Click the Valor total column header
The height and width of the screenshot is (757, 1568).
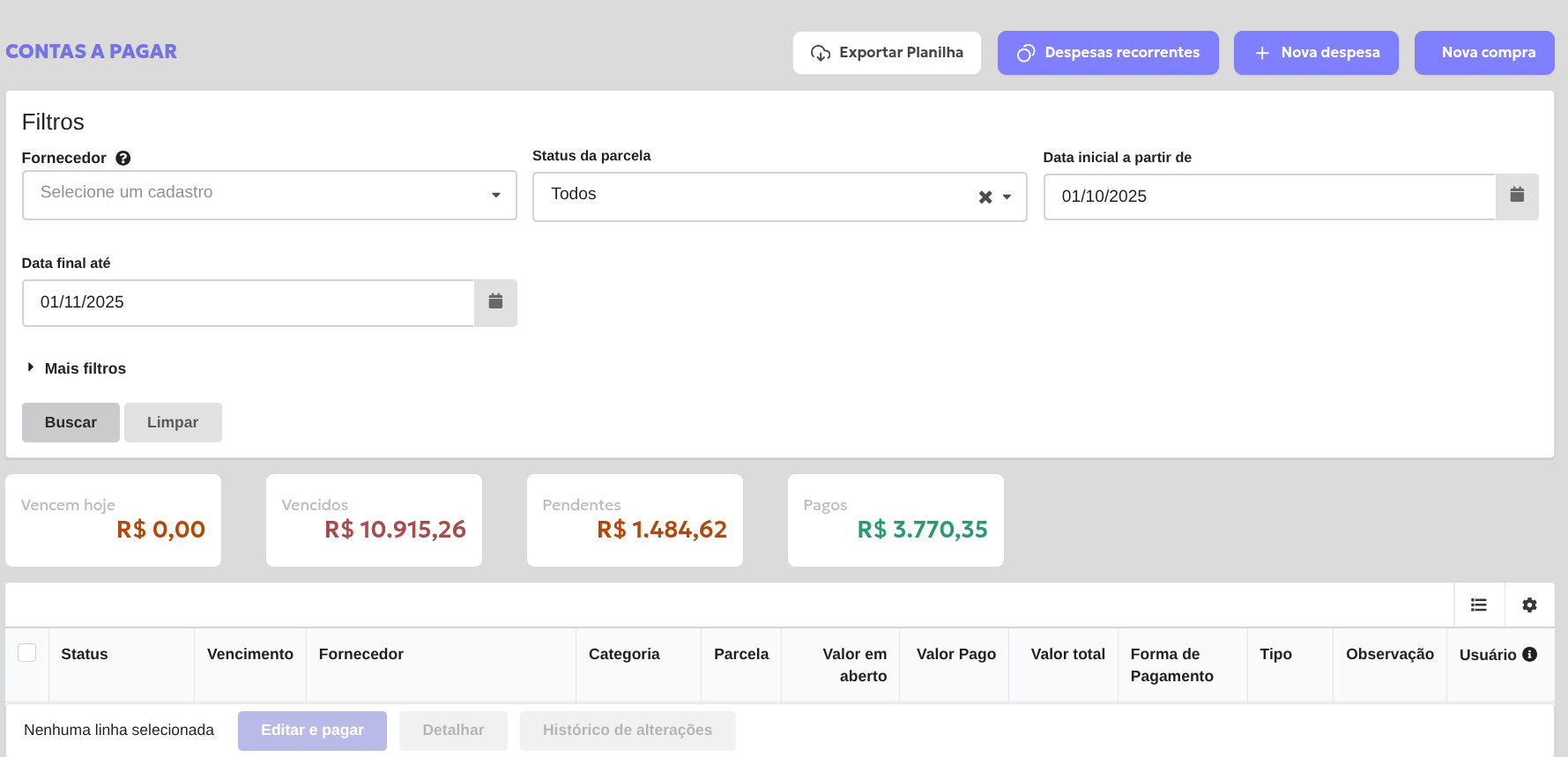[1067, 654]
